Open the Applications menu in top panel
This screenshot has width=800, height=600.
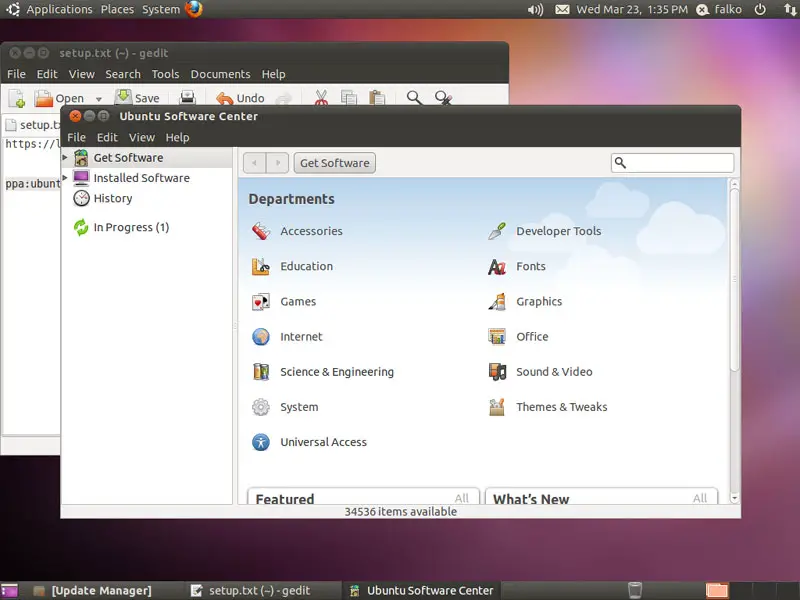59,9
